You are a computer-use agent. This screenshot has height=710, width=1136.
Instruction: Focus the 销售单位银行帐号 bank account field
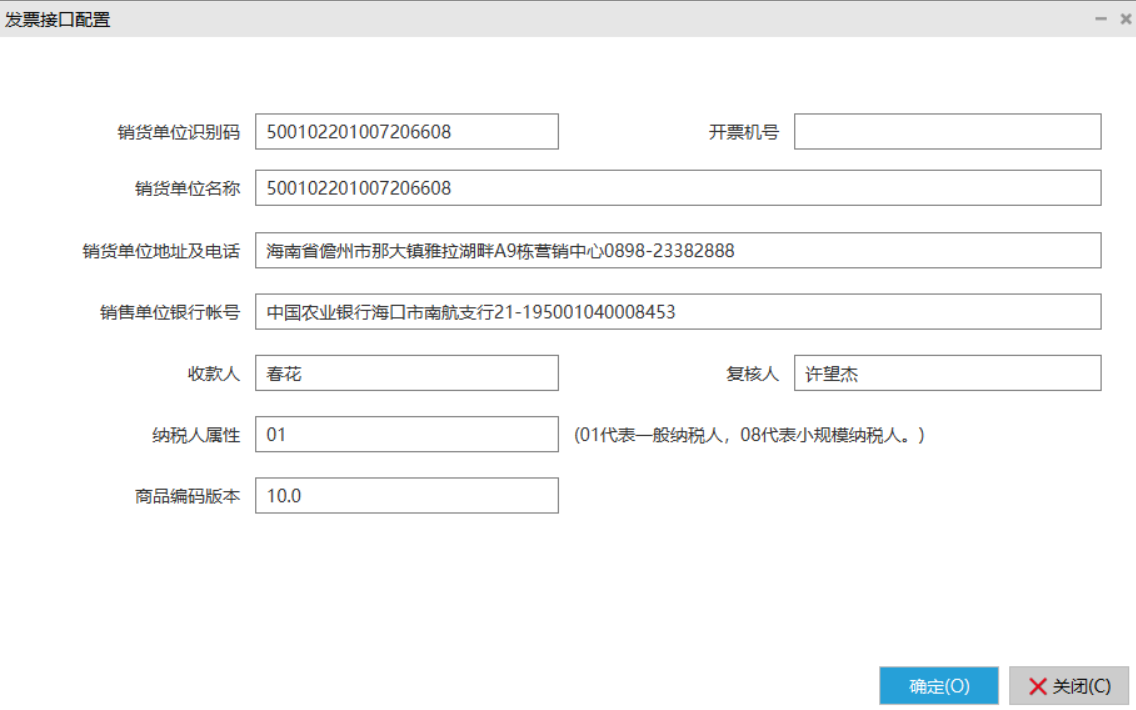[x=677, y=312]
